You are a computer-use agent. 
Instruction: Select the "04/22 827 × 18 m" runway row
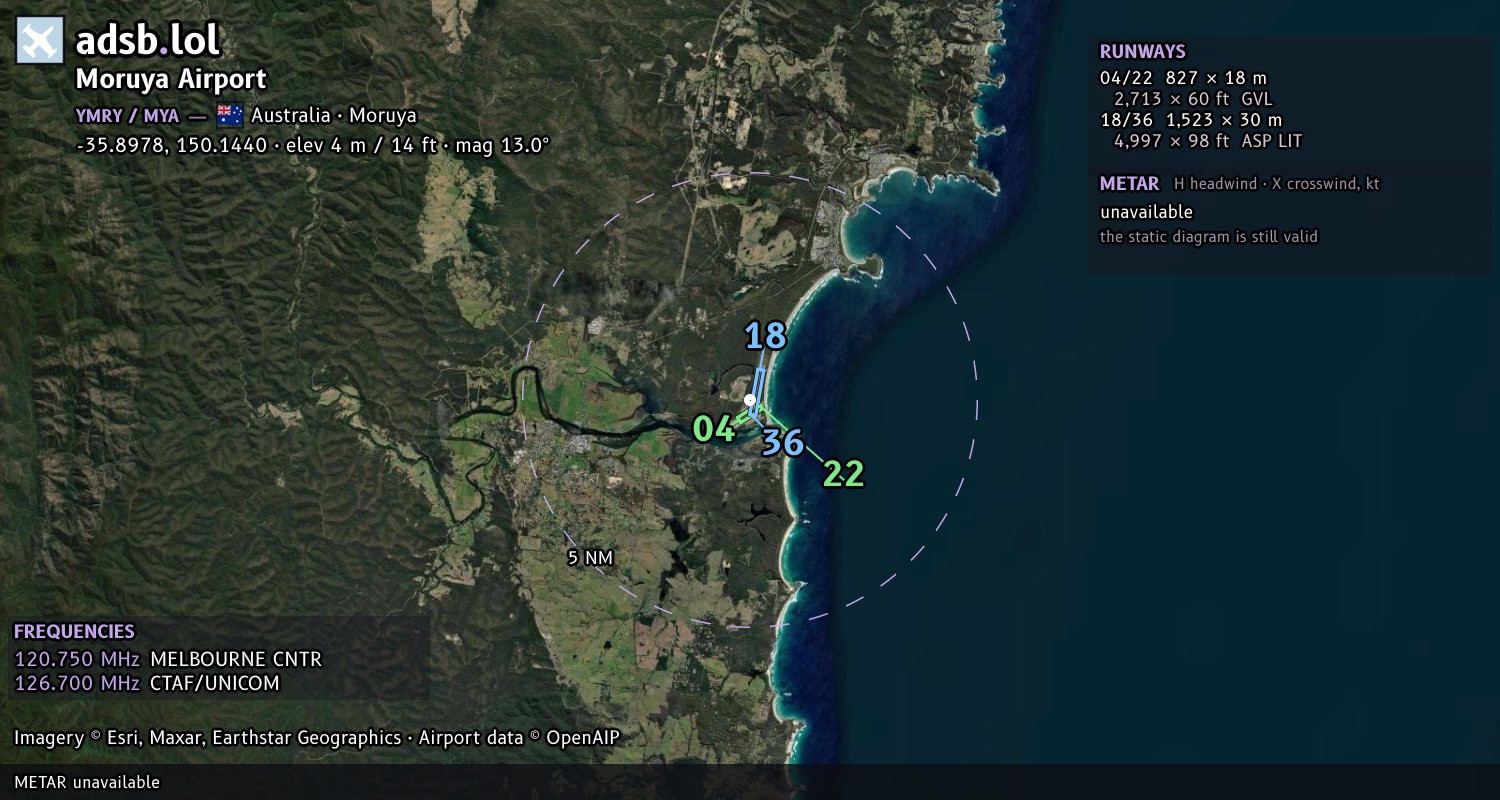click(x=1183, y=78)
